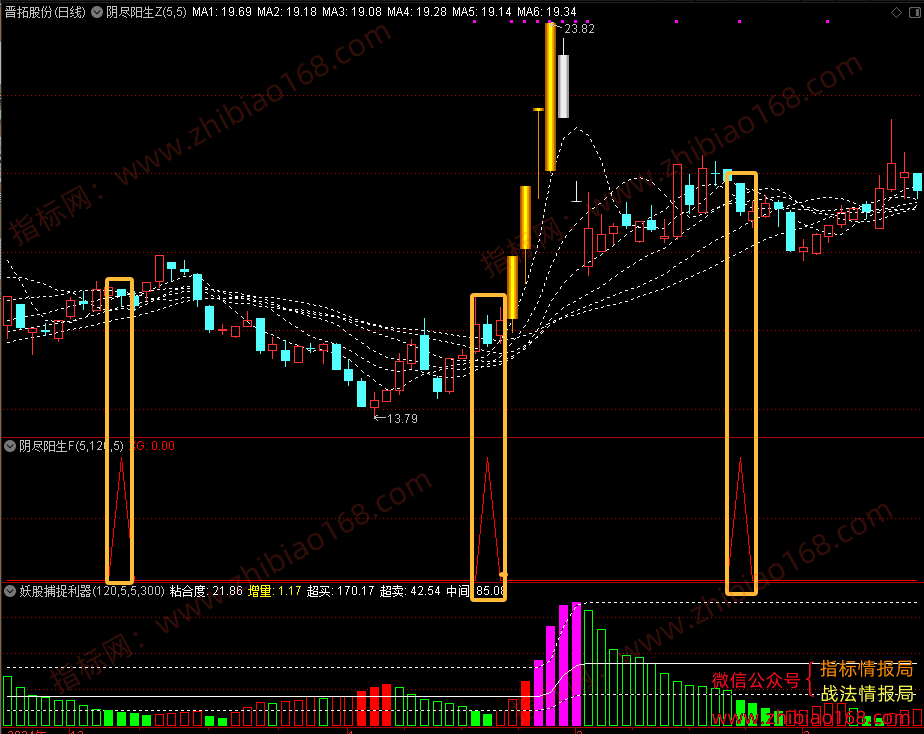Click the MA1: 19.69 value
The width and height of the screenshot is (924, 734).
(x=222, y=12)
